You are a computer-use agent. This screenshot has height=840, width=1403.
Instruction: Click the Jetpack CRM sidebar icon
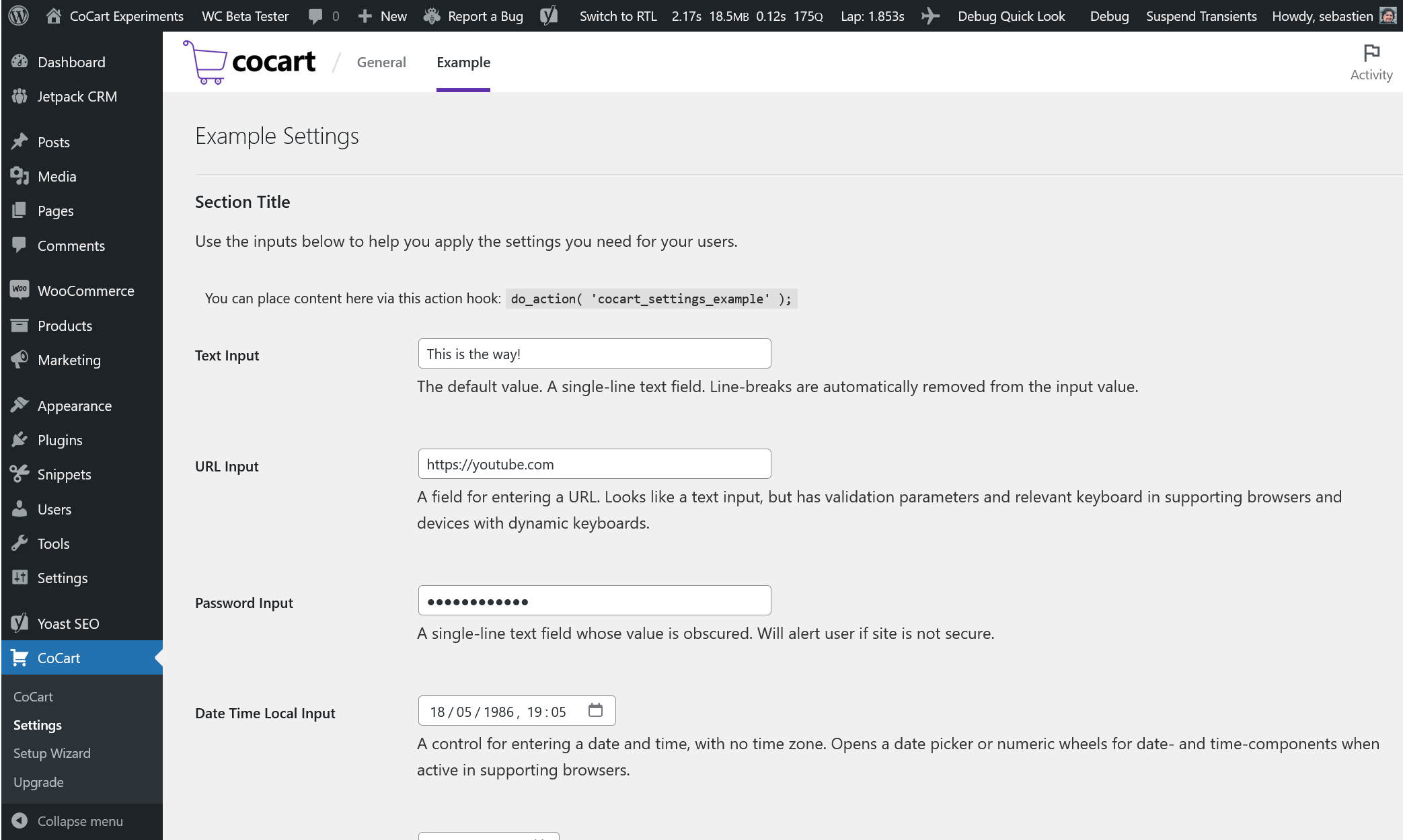click(19, 95)
